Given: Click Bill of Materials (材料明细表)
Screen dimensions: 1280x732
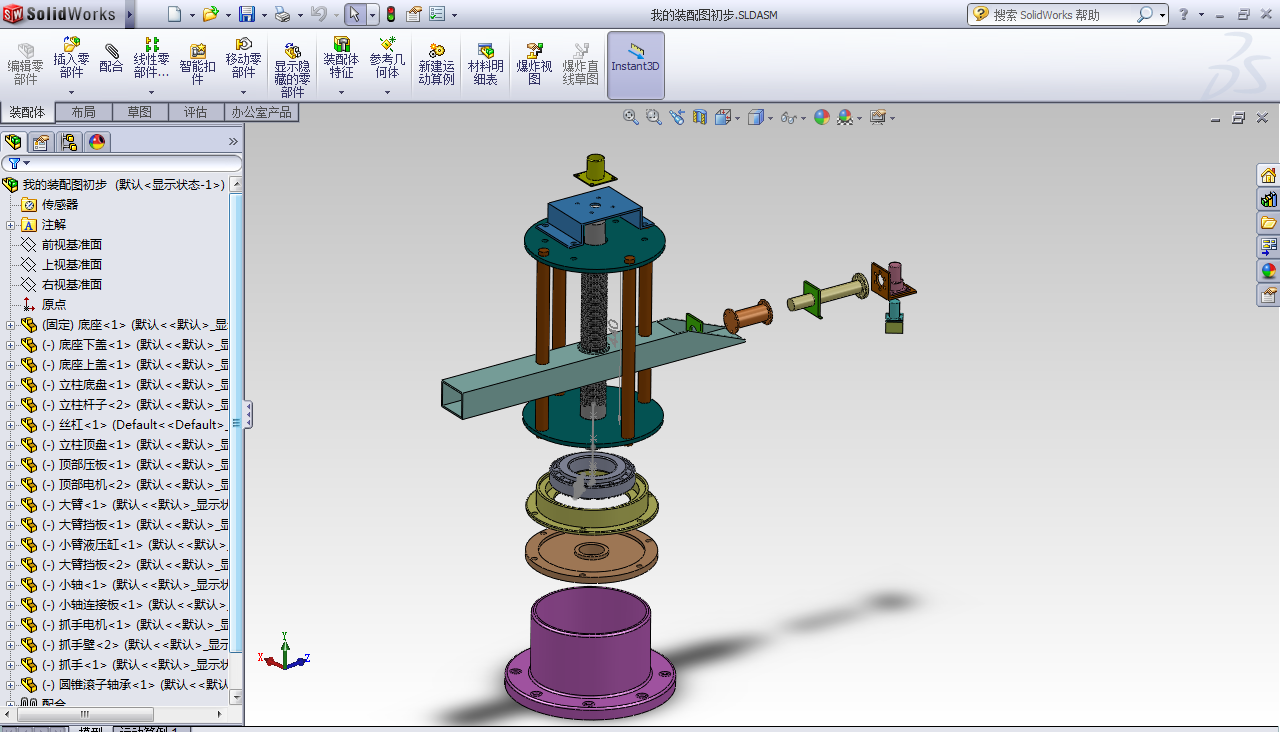Looking at the screenshot, I should point(485,64).
